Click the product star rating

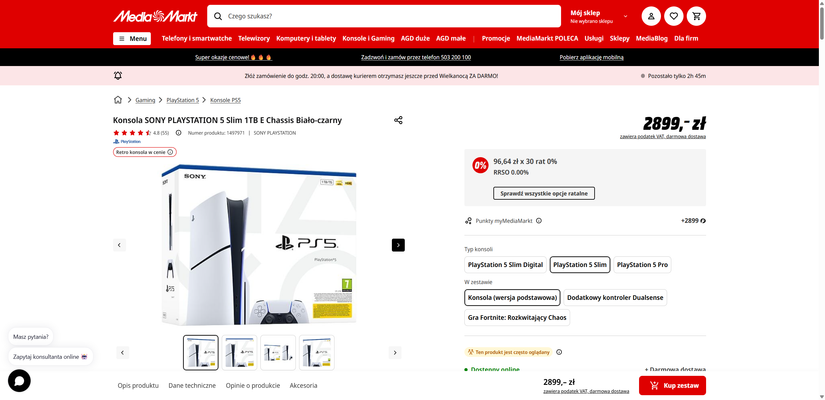(x=132, y=133)
